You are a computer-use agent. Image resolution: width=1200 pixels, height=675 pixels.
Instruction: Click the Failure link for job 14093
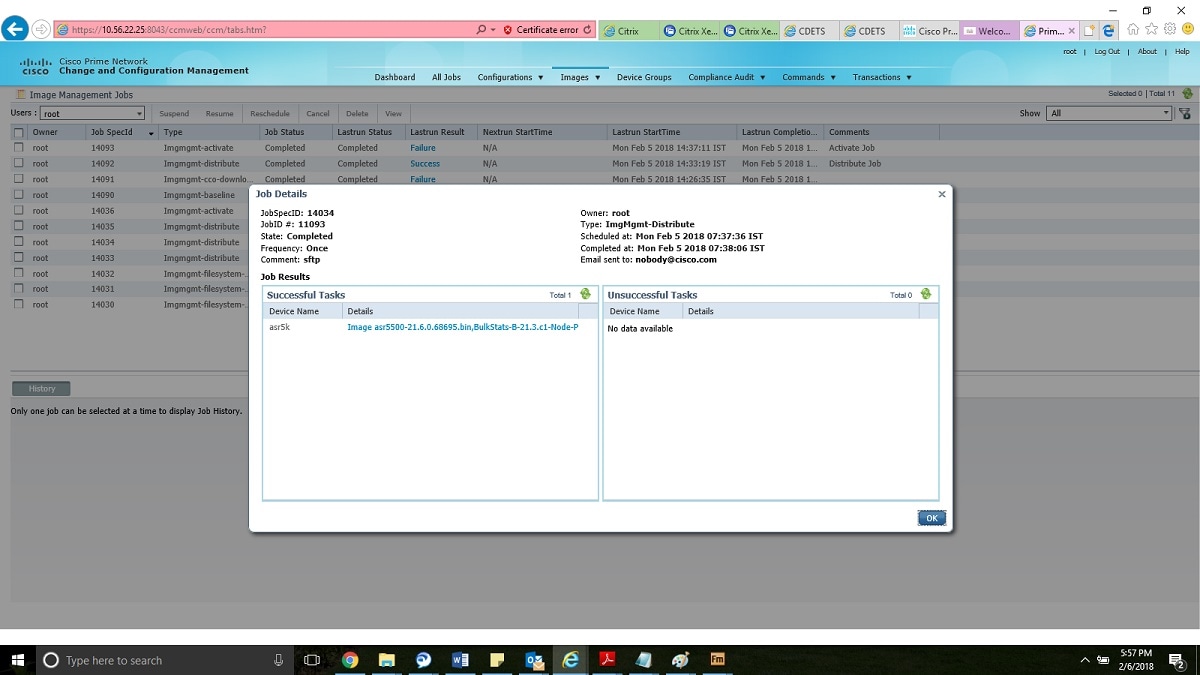423,148
